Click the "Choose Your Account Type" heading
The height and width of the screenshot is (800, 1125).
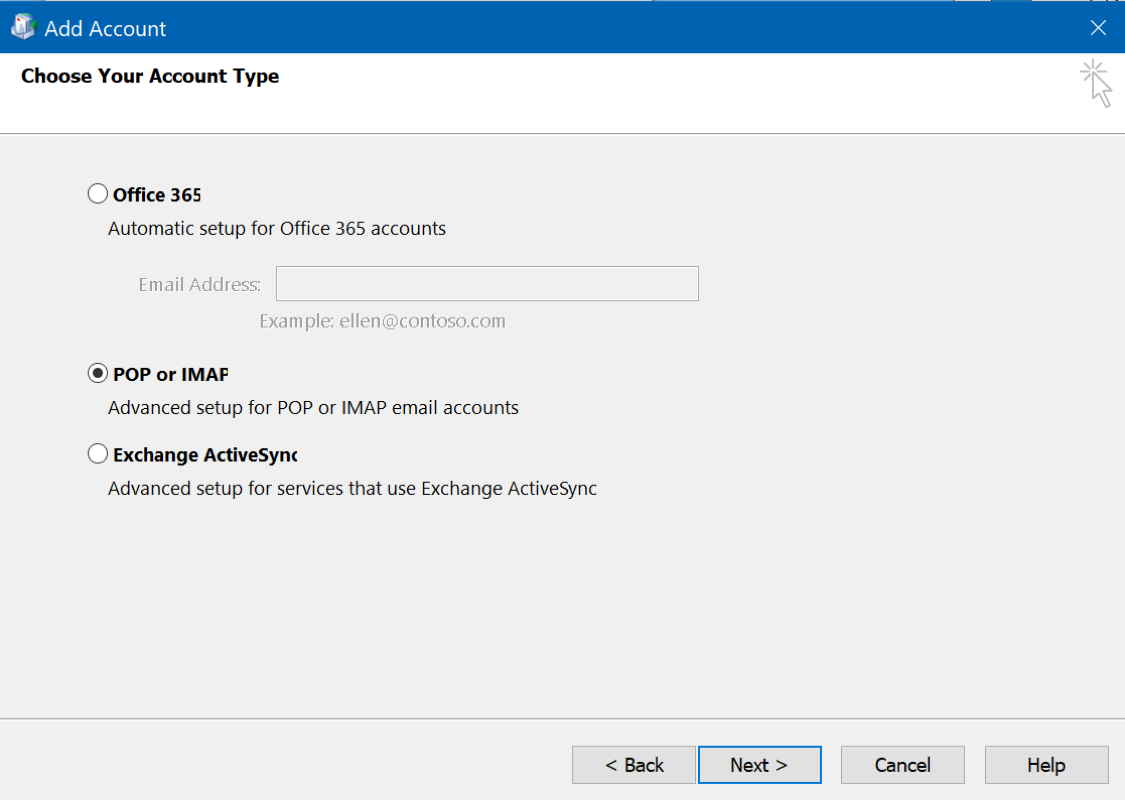click(x=150, y=76)
